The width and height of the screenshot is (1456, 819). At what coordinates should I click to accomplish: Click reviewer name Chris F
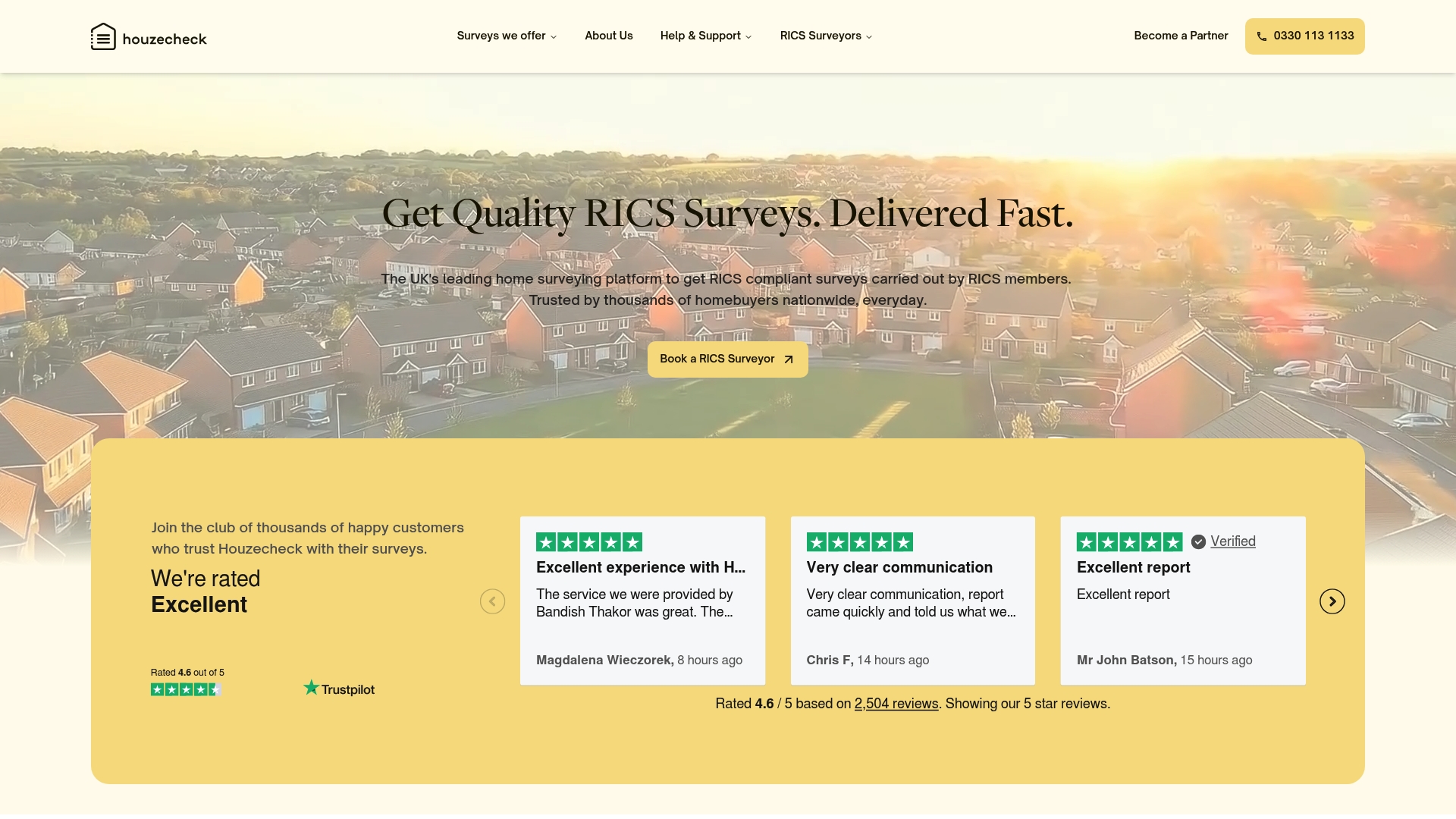pyautogui.click(x=830, y=661)
